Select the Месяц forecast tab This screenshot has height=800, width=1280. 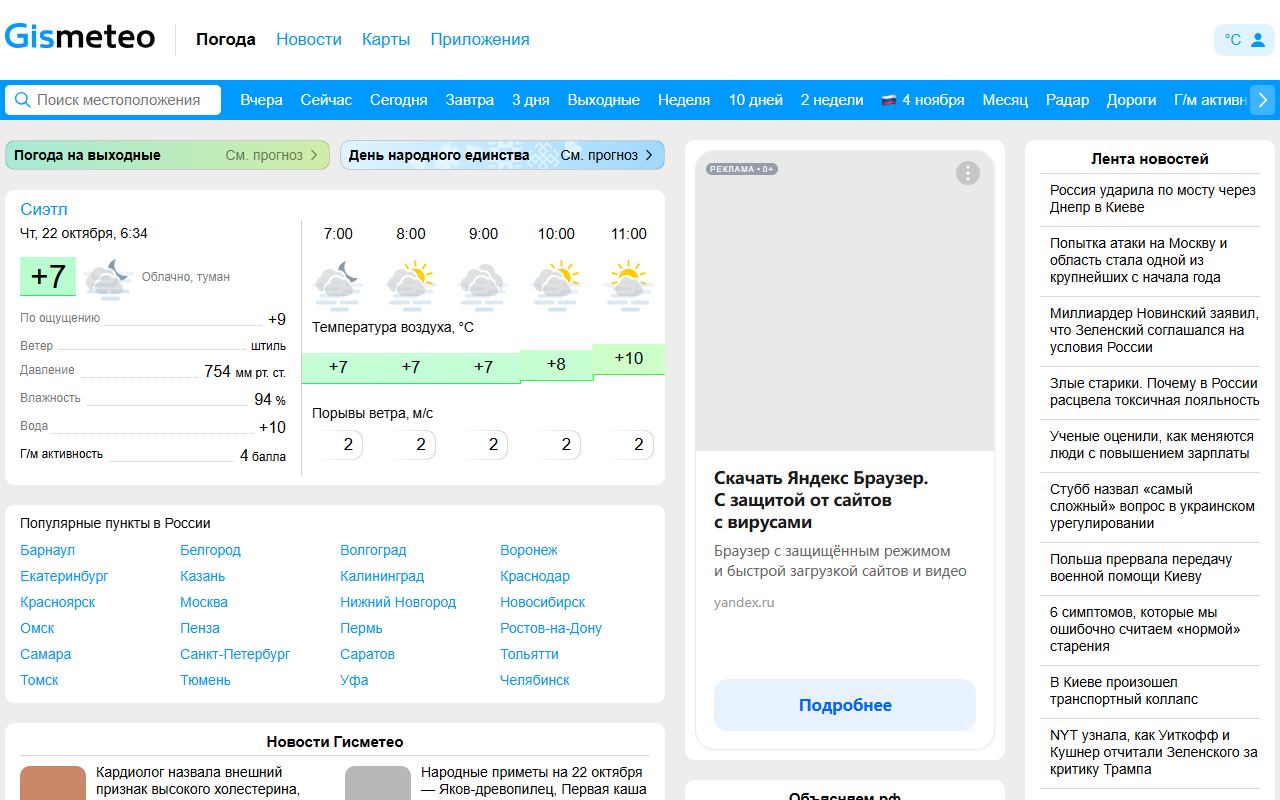(1005, 100)
